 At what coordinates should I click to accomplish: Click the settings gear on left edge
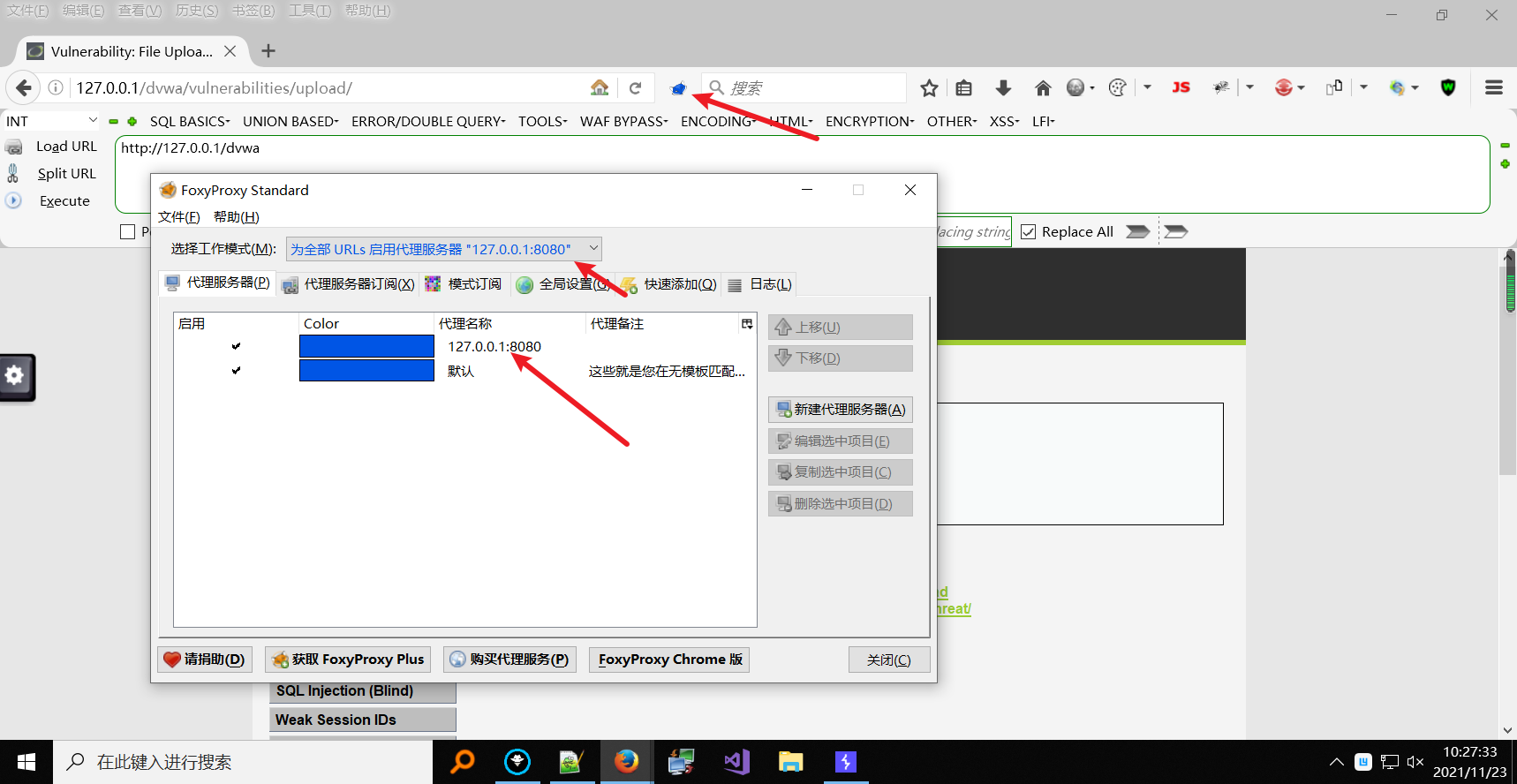point(15,376)
